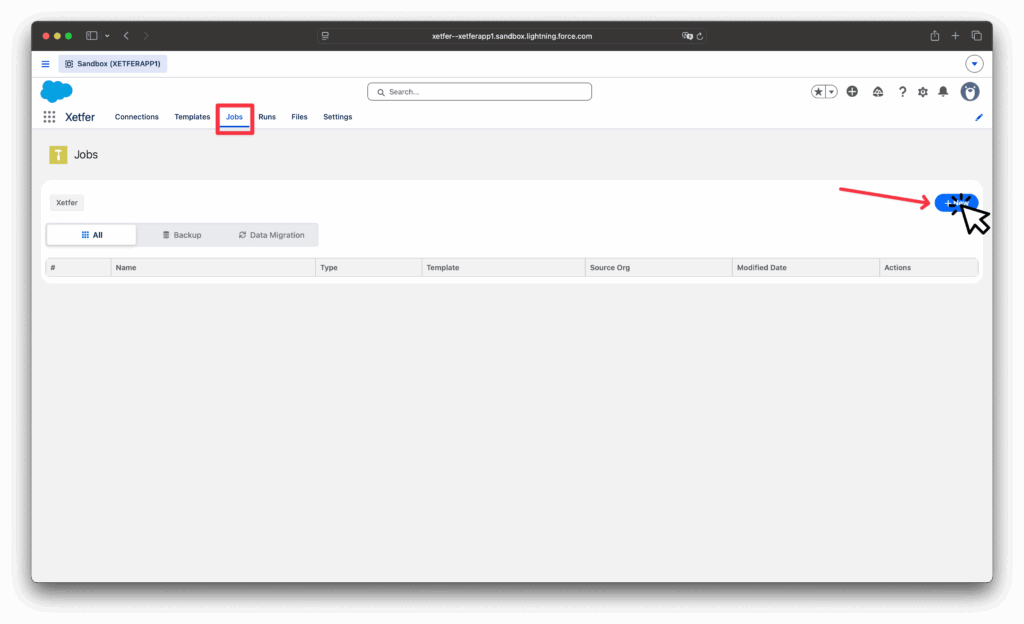
Task: Click the translate icon in address bar
Action: point(687,36)
